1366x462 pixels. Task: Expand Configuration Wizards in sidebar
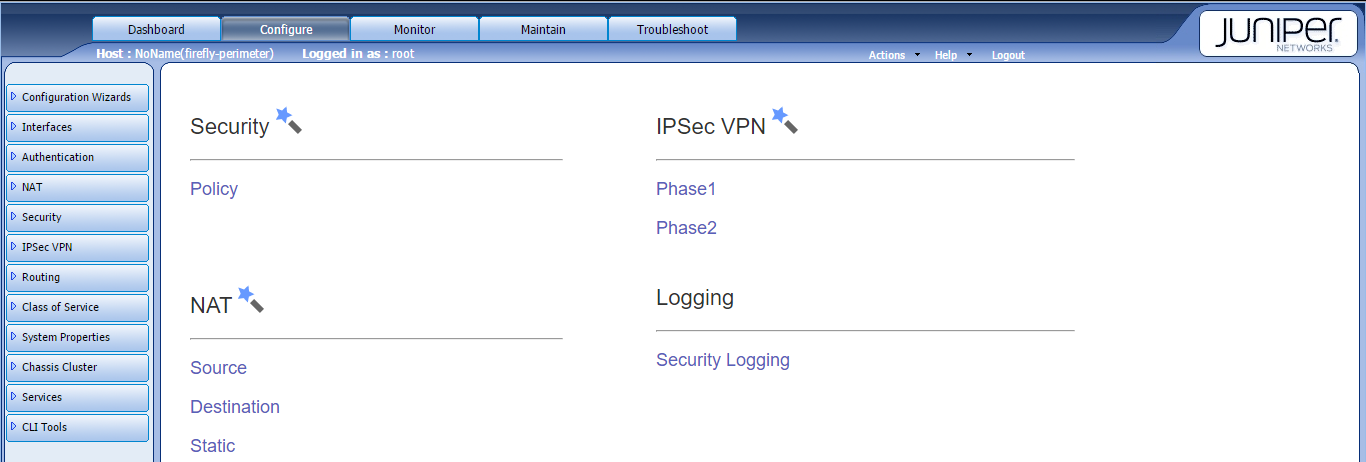[x=77, y=97]
